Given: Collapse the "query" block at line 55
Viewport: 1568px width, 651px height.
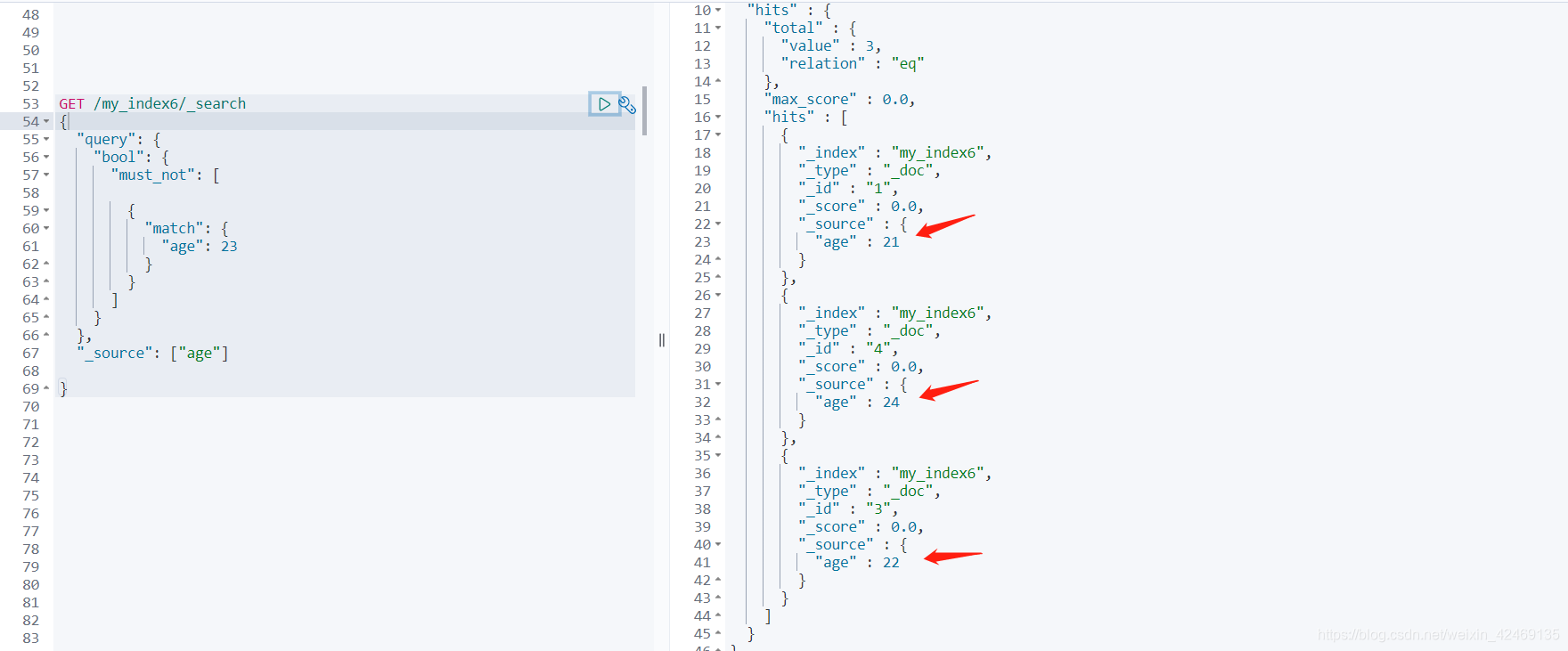Looking at the screenshot, I should (46, 139).
